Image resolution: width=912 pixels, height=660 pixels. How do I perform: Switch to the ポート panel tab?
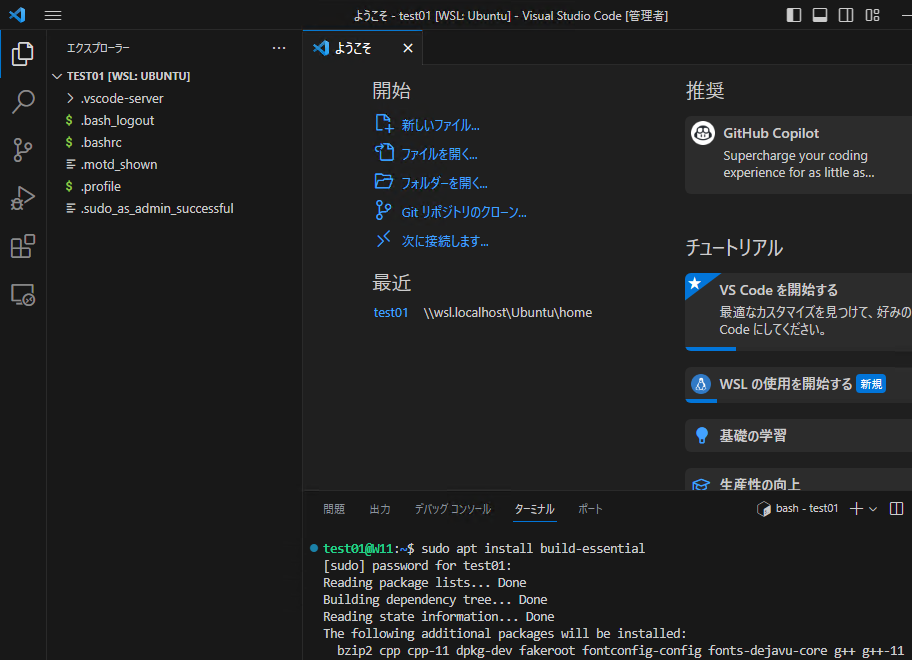[x=590, y=509]
